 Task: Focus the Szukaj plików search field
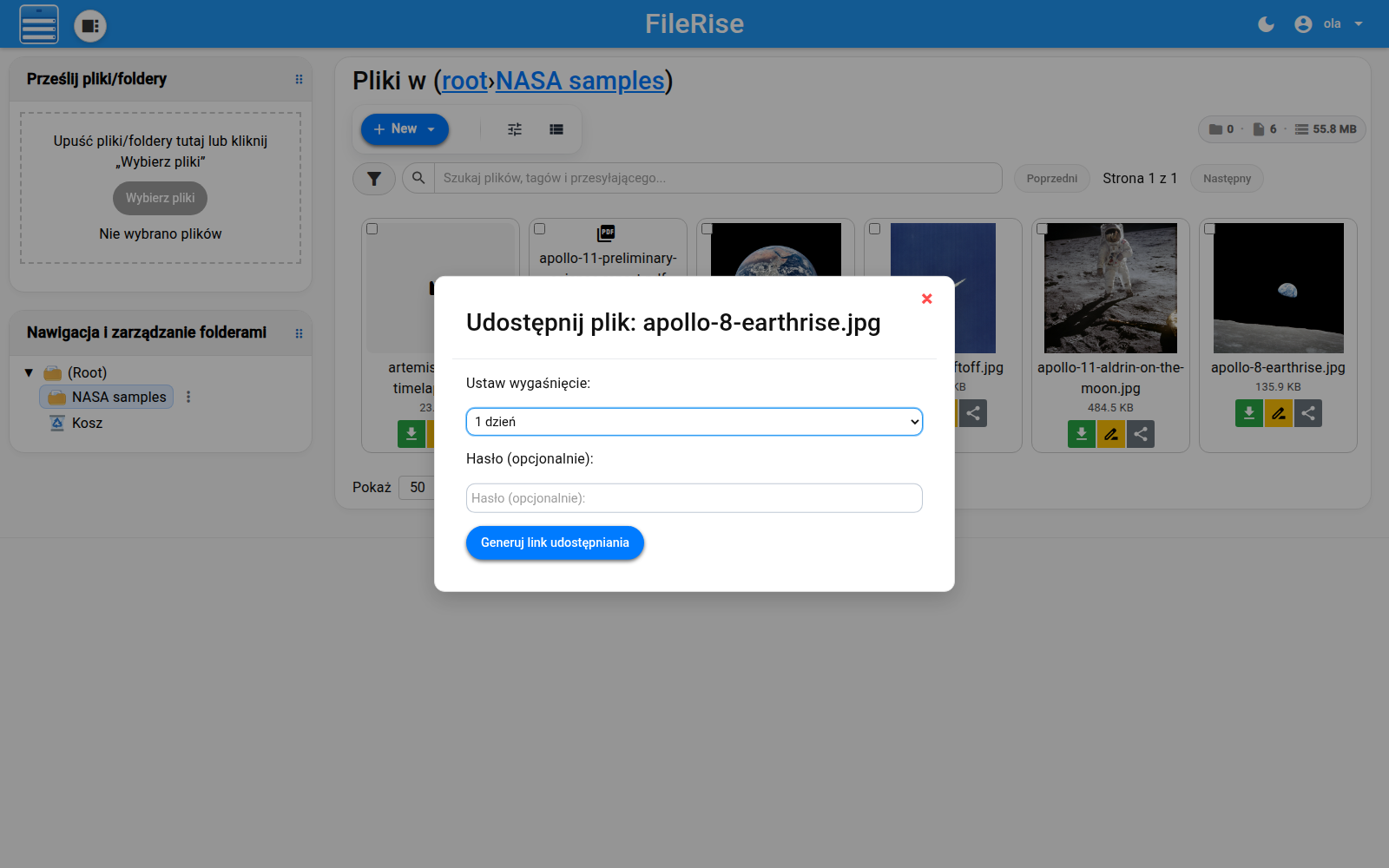coord(718,178)
